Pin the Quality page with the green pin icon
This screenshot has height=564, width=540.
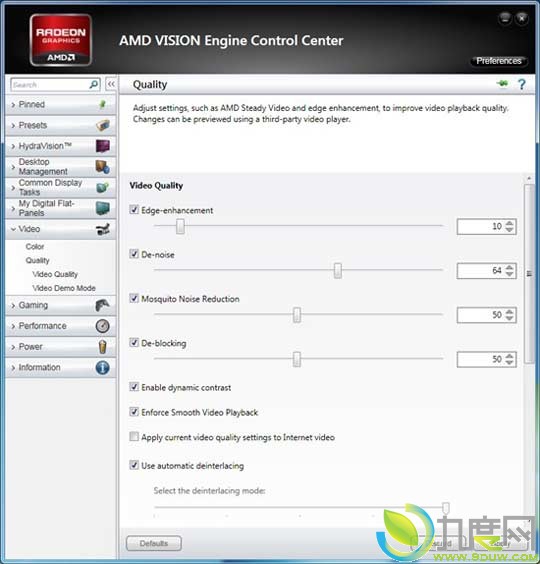tap(503, 84)
